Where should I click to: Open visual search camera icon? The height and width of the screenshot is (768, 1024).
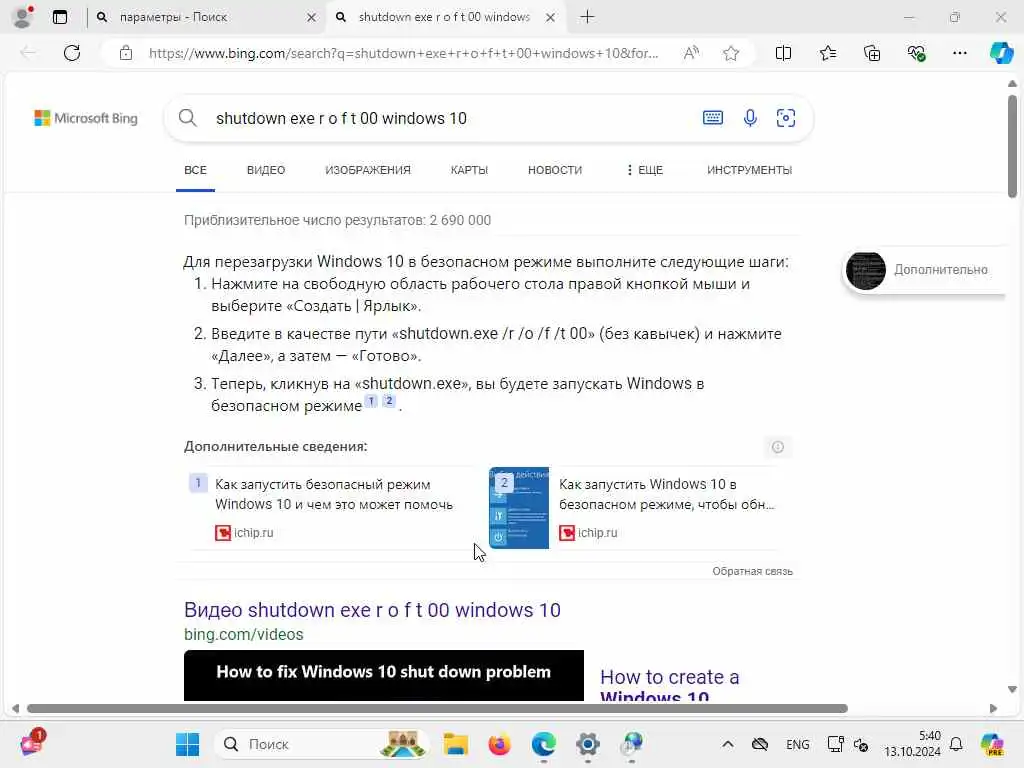(x=786, y=118)
